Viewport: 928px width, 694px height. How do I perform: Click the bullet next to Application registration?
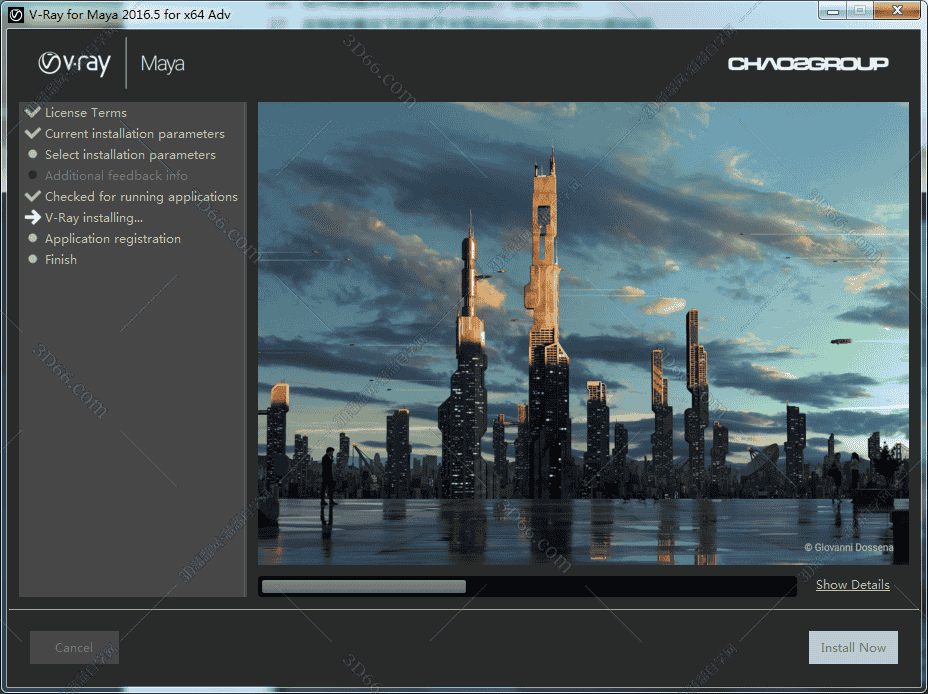tap(33, 238)
